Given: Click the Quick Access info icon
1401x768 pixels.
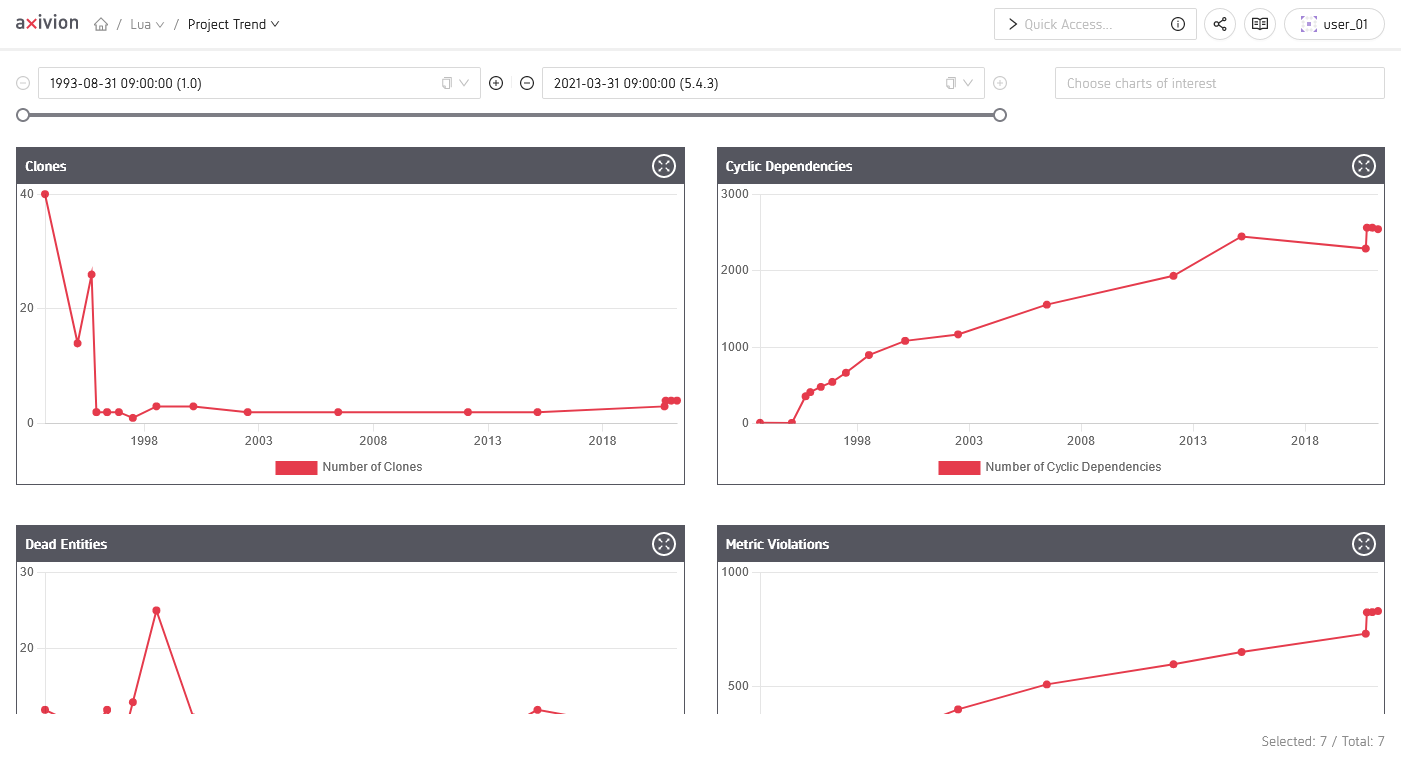Looking at the screenshot, I should (x=1178, y=24).
